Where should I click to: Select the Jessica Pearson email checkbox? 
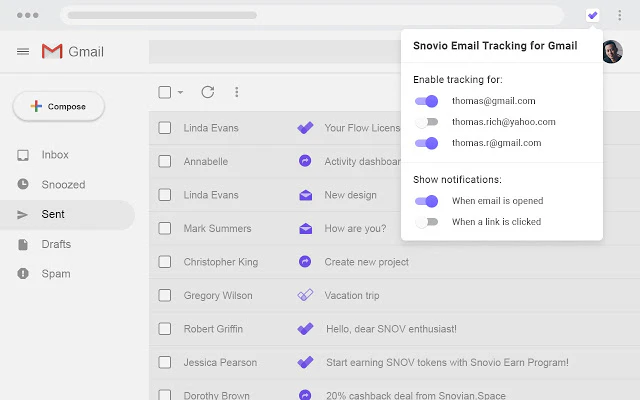164,362
